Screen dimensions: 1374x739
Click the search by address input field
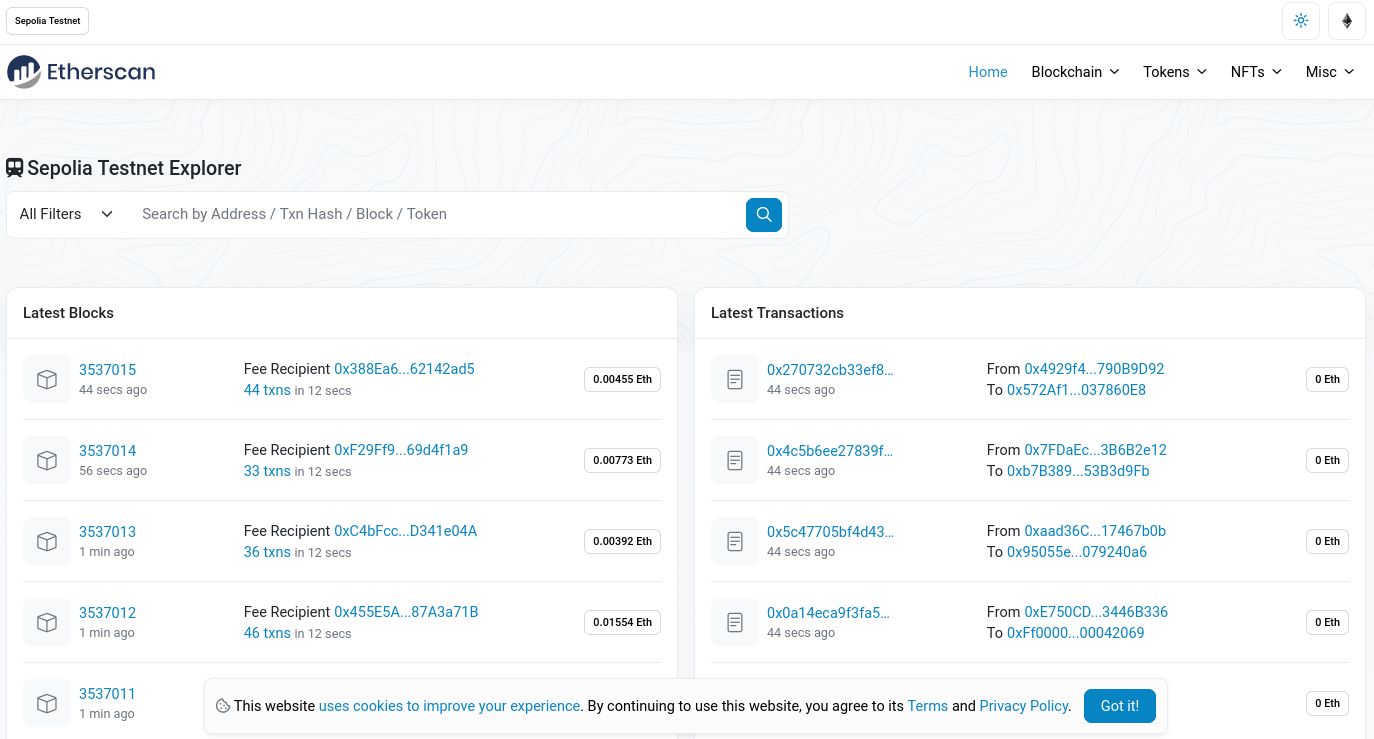[435, 214]
